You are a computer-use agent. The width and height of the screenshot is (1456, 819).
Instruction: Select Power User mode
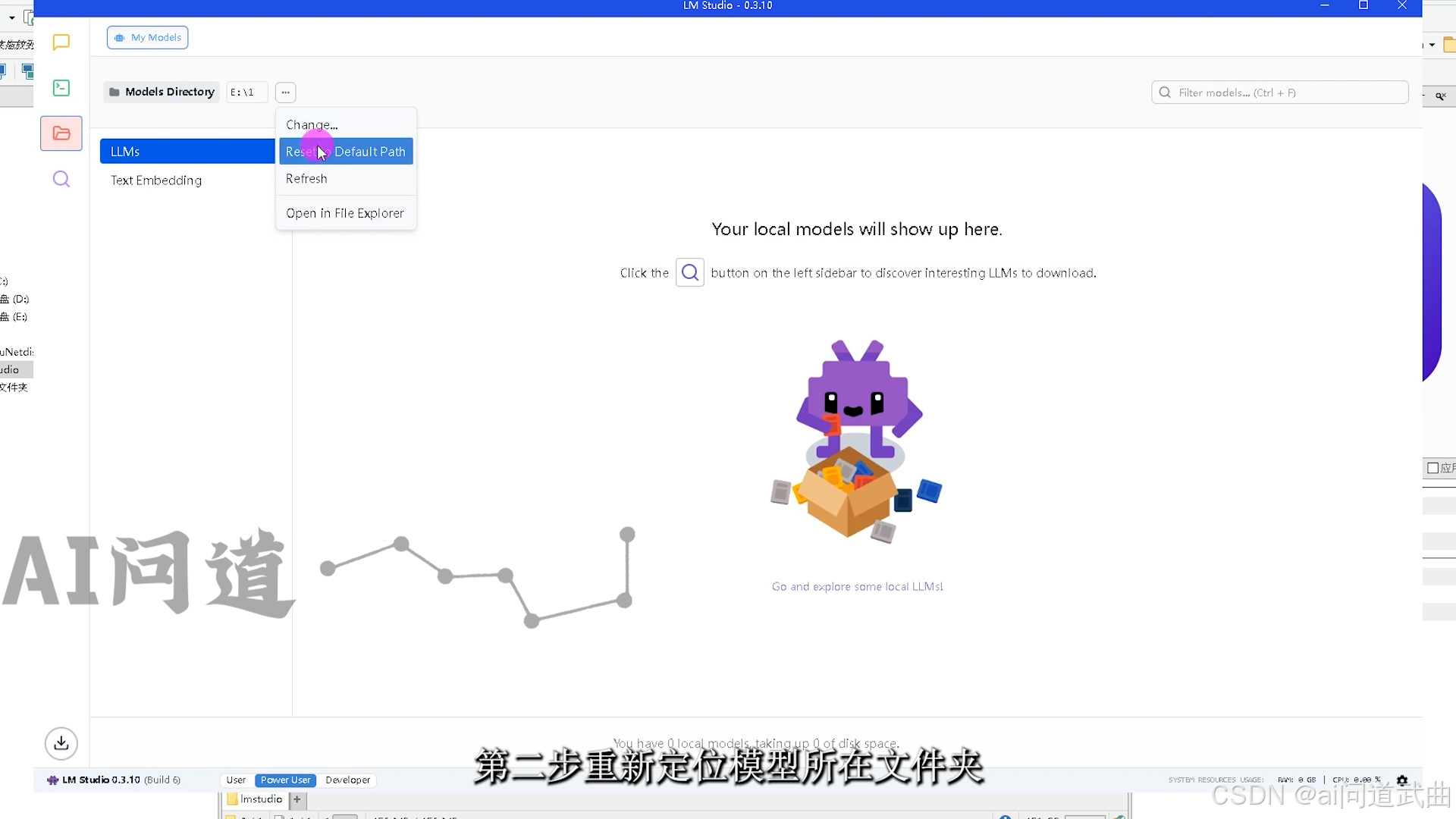(285, 780)
